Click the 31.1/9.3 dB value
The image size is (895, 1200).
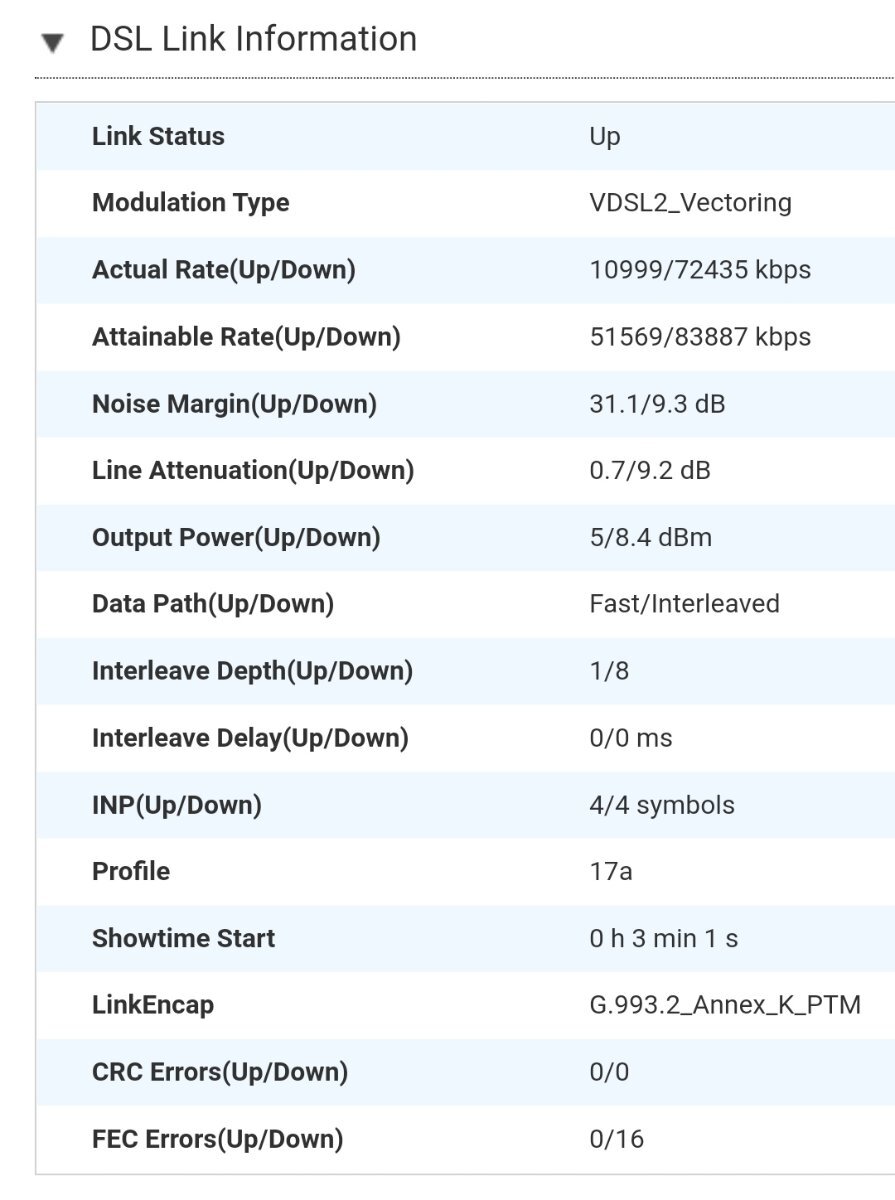point(657,404)
